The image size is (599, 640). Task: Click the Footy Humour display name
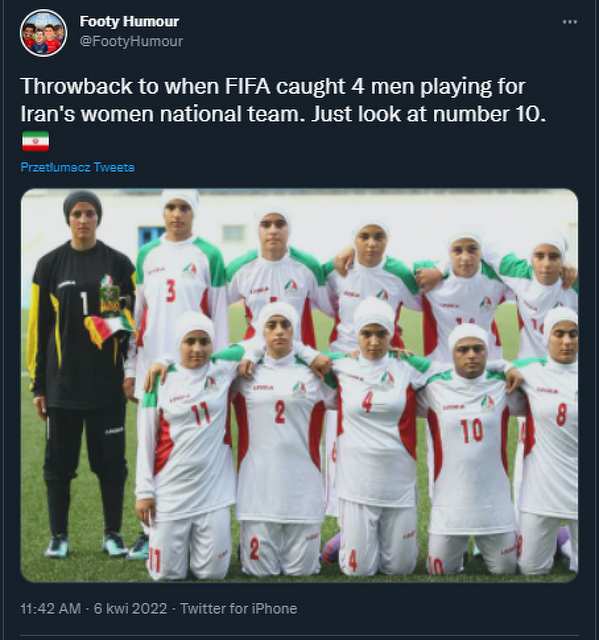[129, 21]
